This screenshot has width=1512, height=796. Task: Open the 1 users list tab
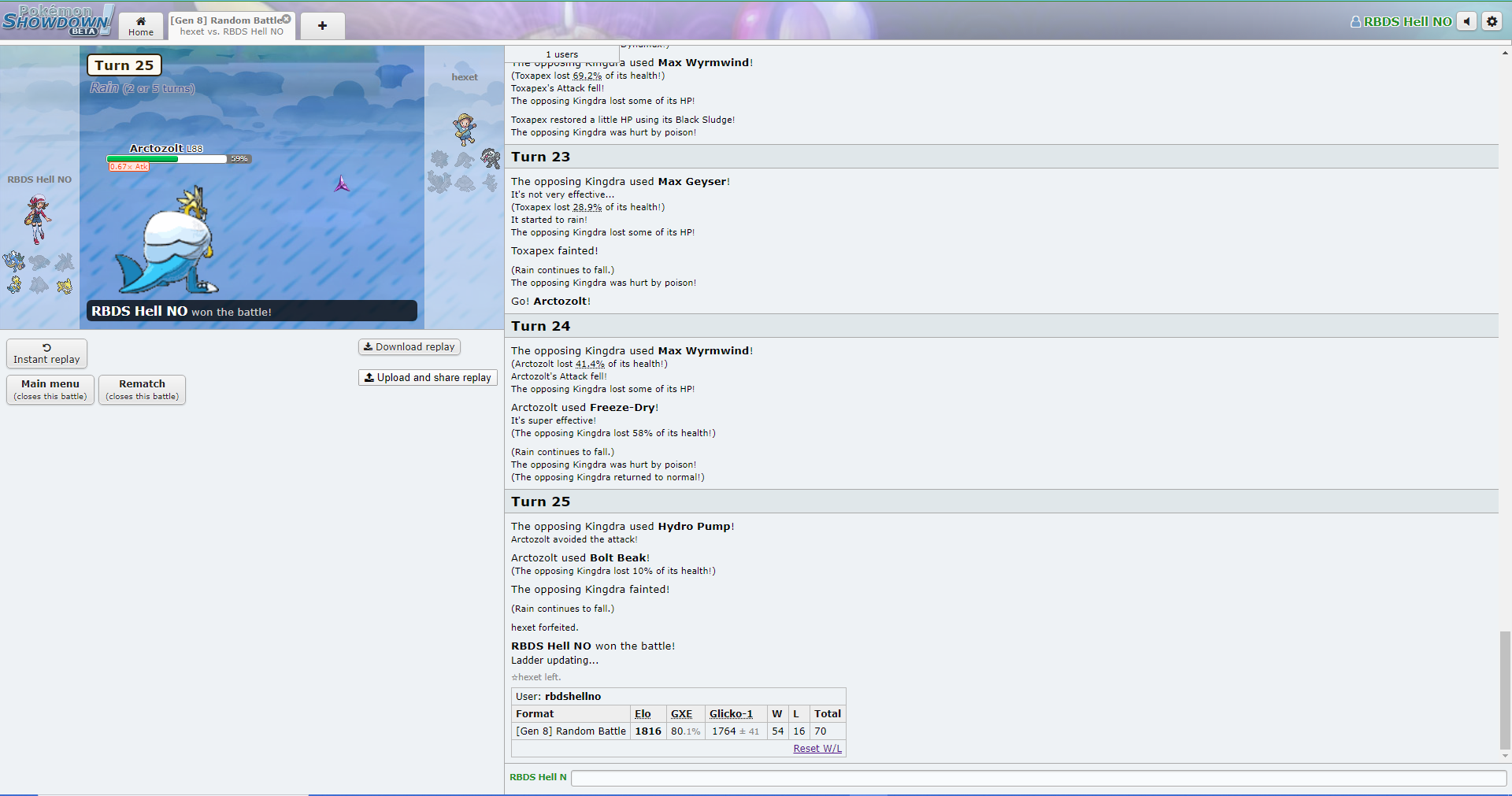[x=561, y=54]
